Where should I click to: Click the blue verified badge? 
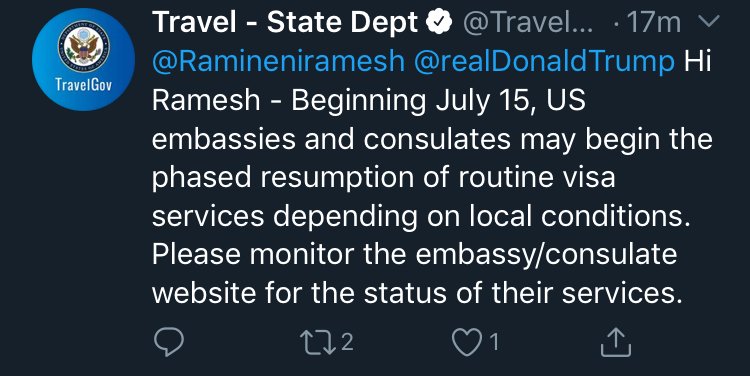pyautogui.click(x=439, y=23)
